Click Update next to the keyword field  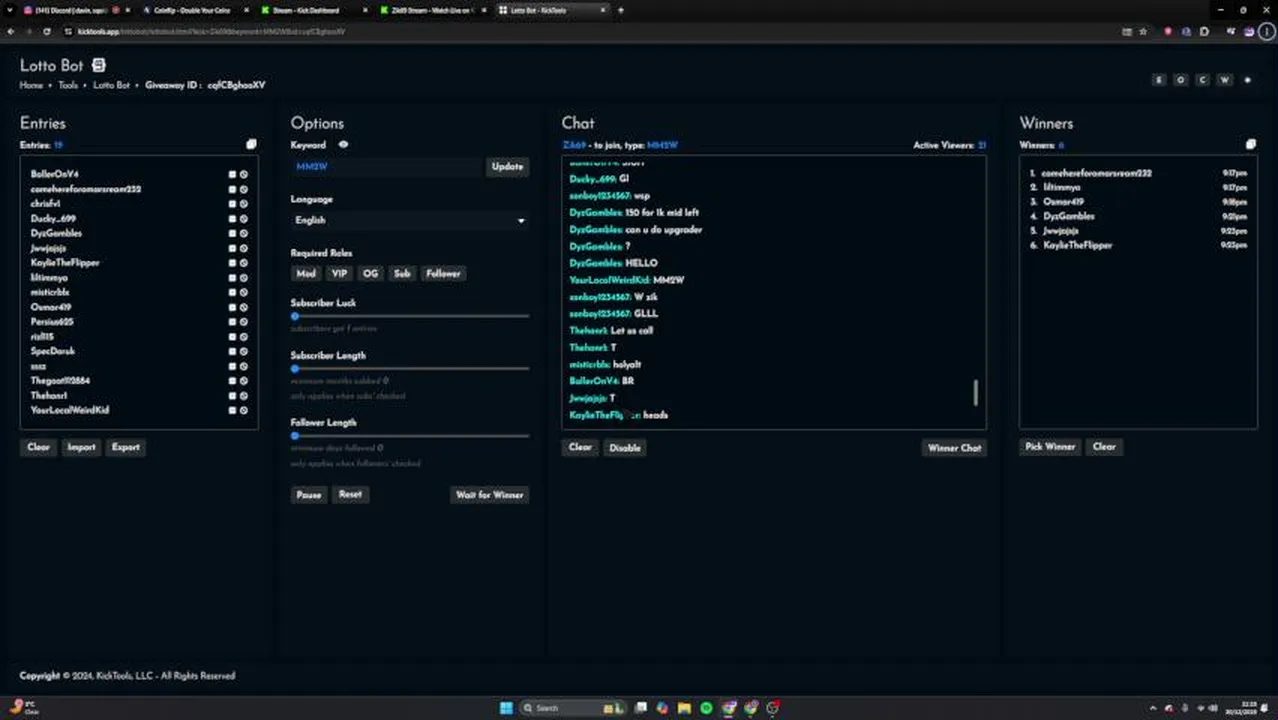click(x=507, y=167)
